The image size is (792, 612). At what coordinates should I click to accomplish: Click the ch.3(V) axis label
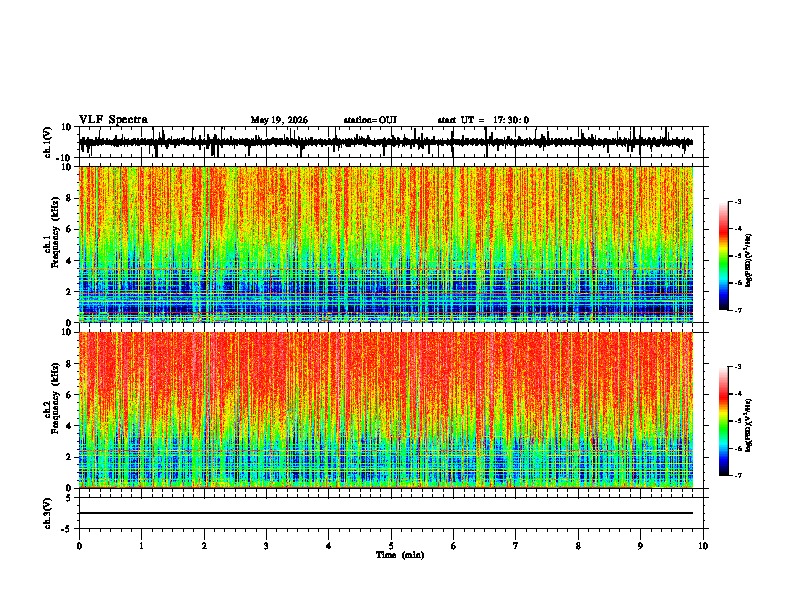pos(48,513)
